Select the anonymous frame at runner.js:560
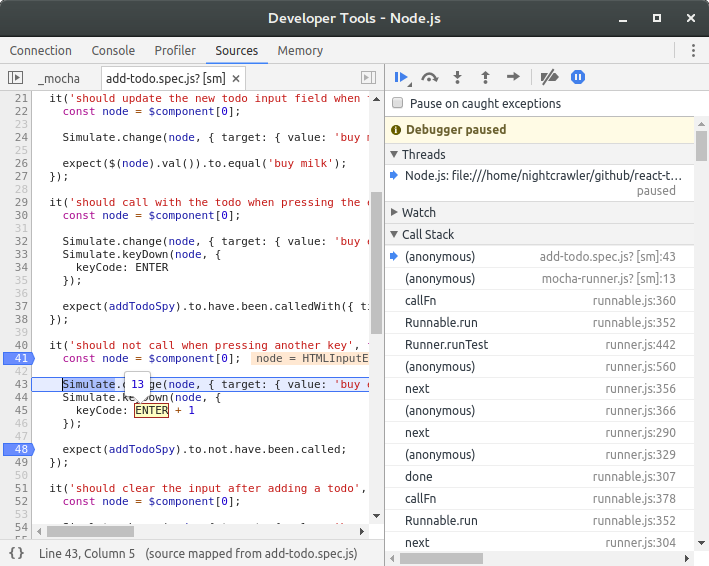Screen dimensions: 709x566 point(539,367)
